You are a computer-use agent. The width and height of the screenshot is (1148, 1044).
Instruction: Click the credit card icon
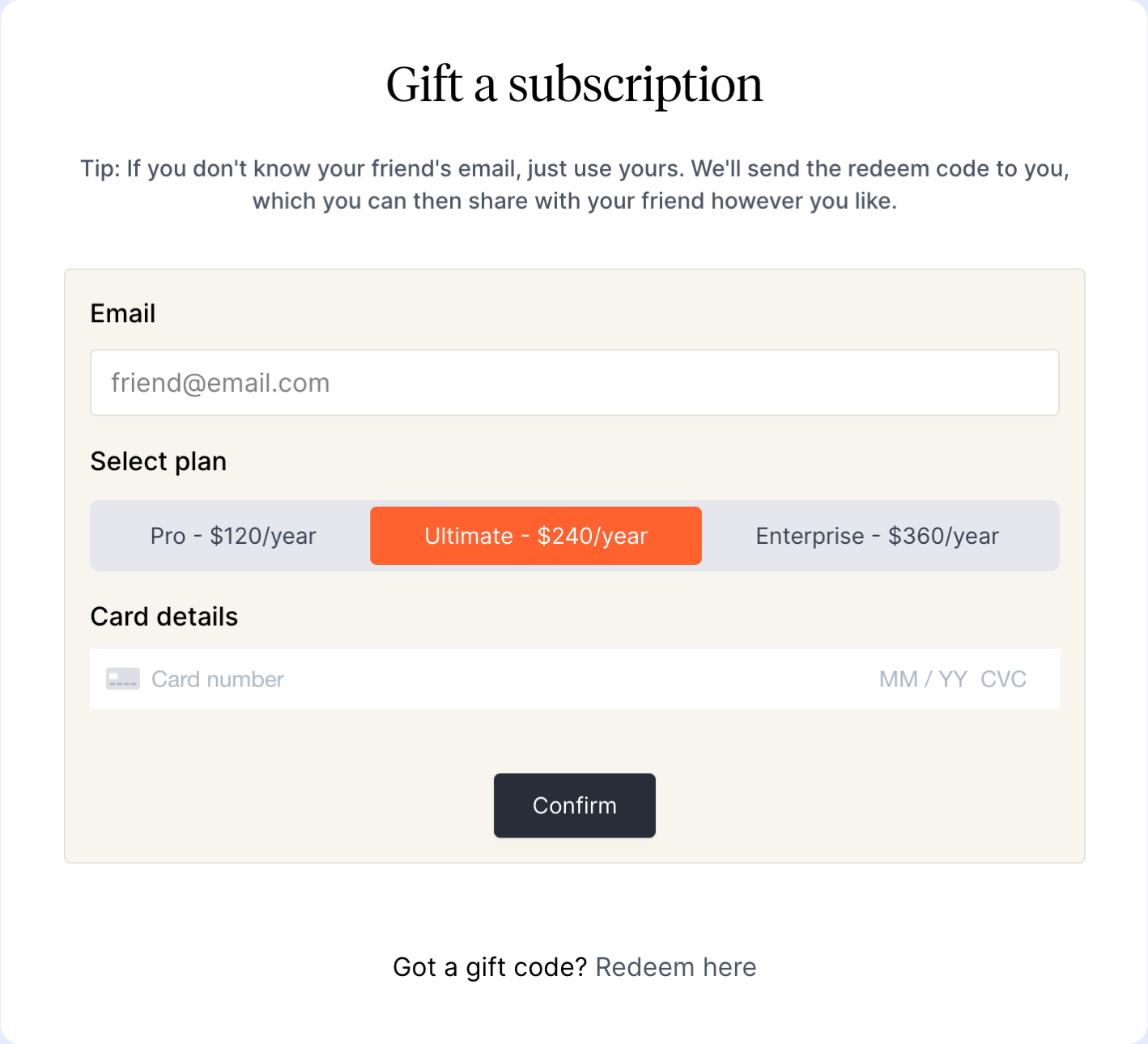click(x=123, y=679)
